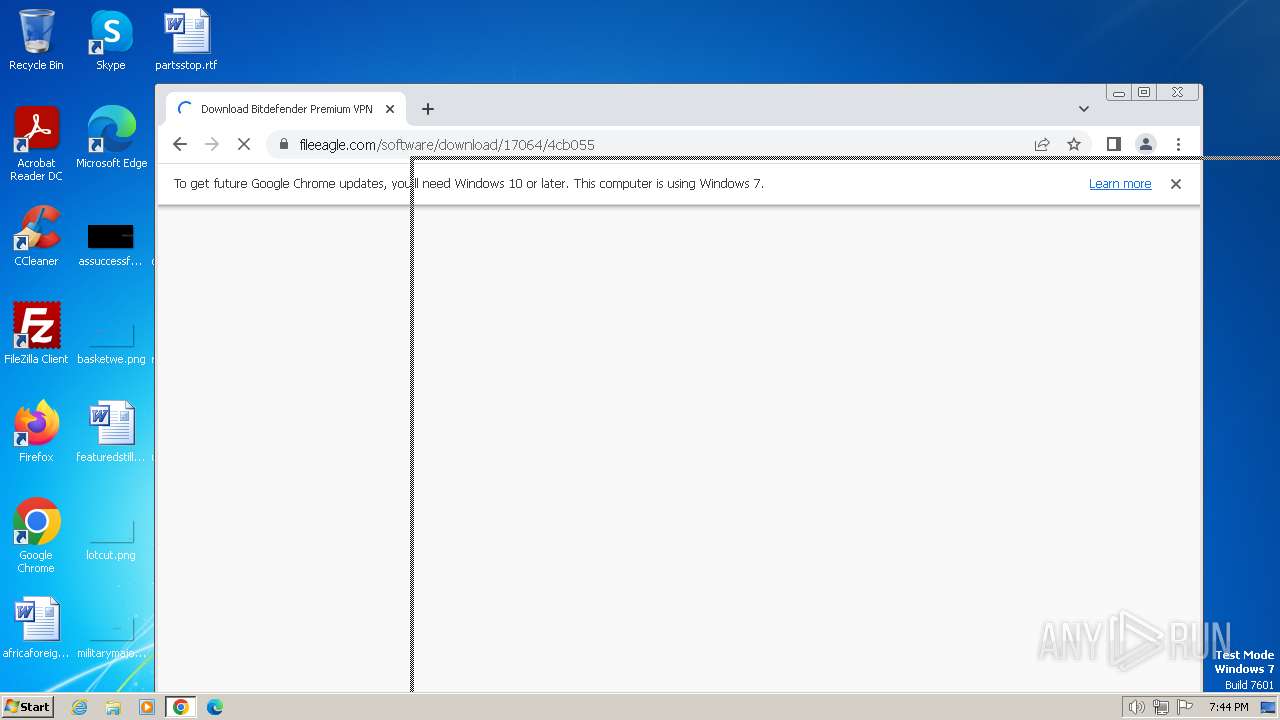
Task: Dismiss the Windows 7 update notification bar
Action: [1176, 184]
